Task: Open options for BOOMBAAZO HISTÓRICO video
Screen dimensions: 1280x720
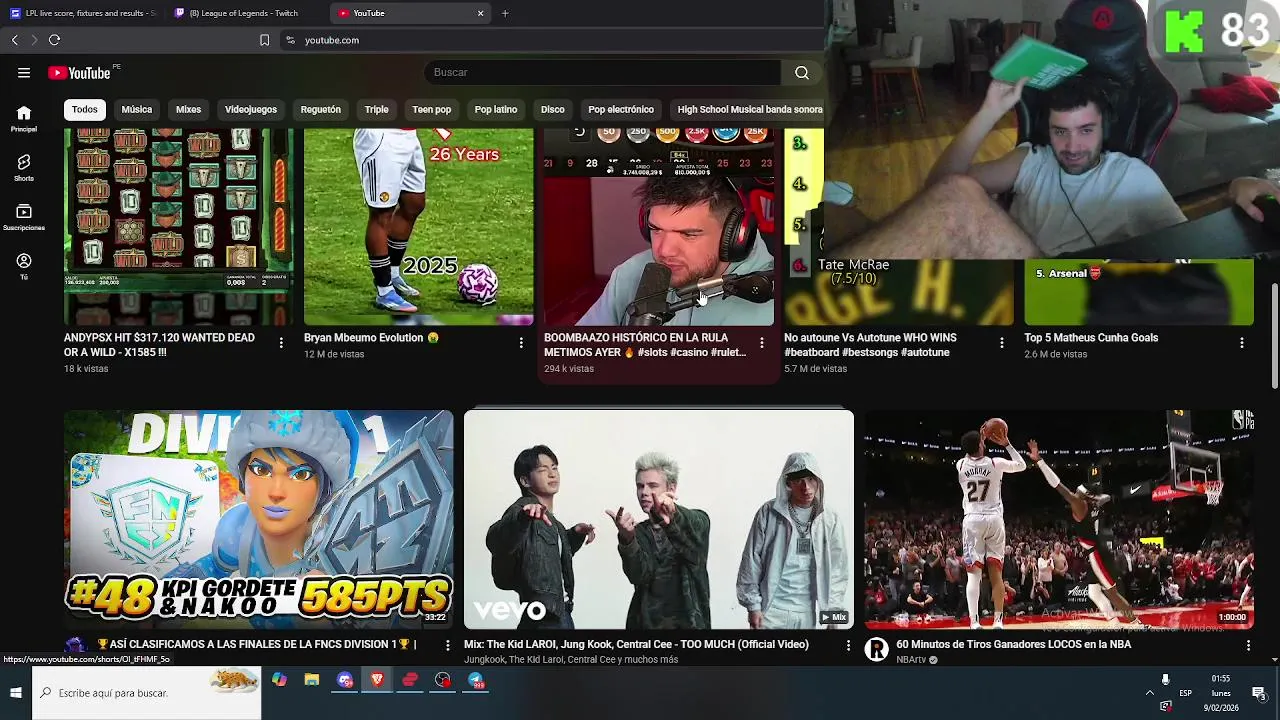Action: click(x=761, y=343)
